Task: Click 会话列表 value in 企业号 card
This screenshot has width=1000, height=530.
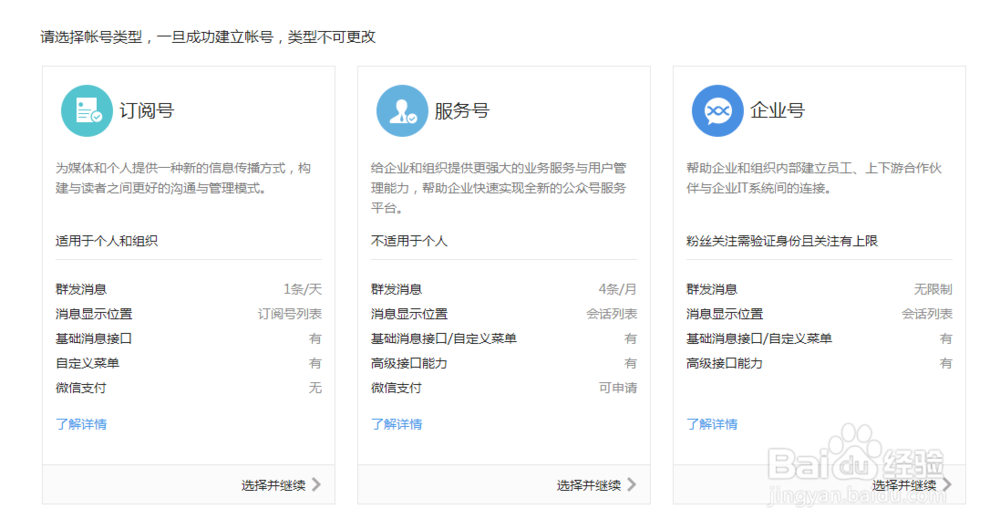Action: tap(927, 314)
